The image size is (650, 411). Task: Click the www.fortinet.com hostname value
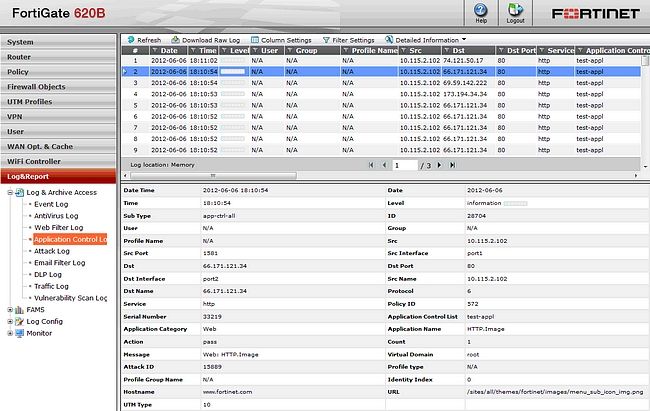tap(227, 392)
